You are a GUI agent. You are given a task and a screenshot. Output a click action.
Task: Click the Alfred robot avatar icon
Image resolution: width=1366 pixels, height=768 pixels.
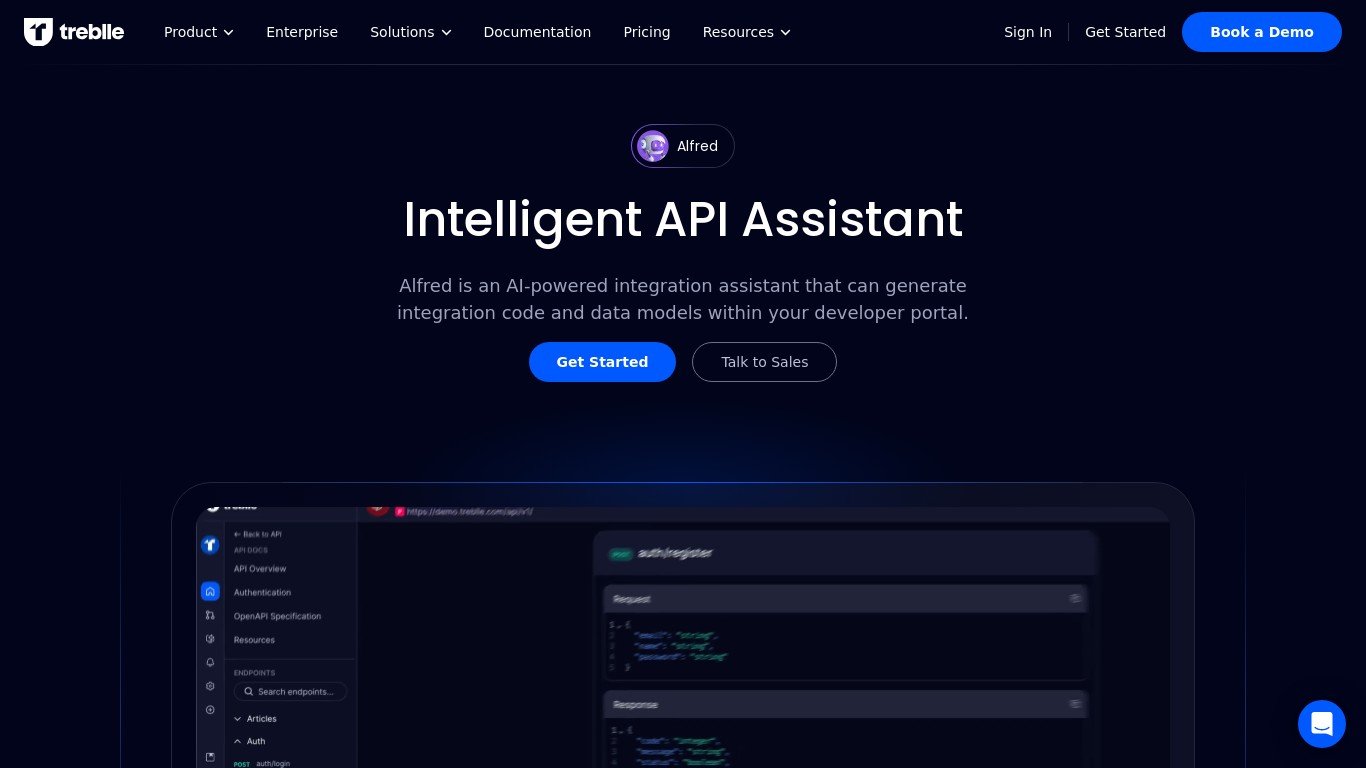653,146
